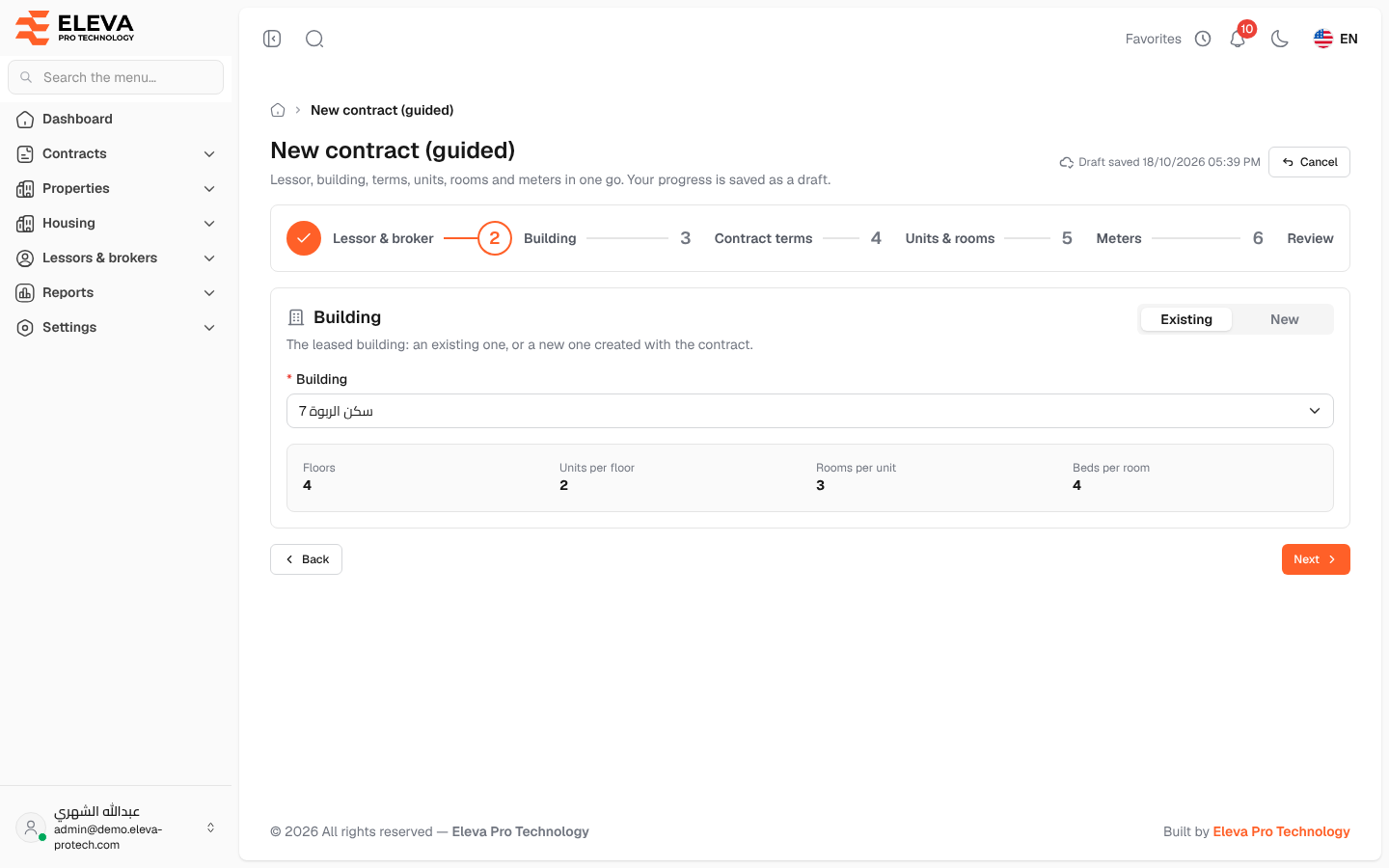Focus the Search the menu field
The height and width of the screenshot is (868, 1389).
click(x=116, y=77)
